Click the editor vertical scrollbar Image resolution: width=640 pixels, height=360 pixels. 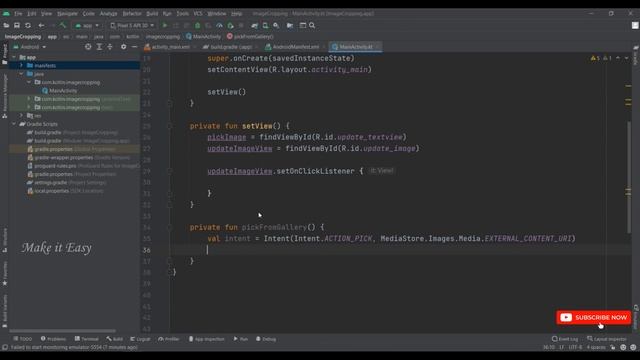point(629,178)
